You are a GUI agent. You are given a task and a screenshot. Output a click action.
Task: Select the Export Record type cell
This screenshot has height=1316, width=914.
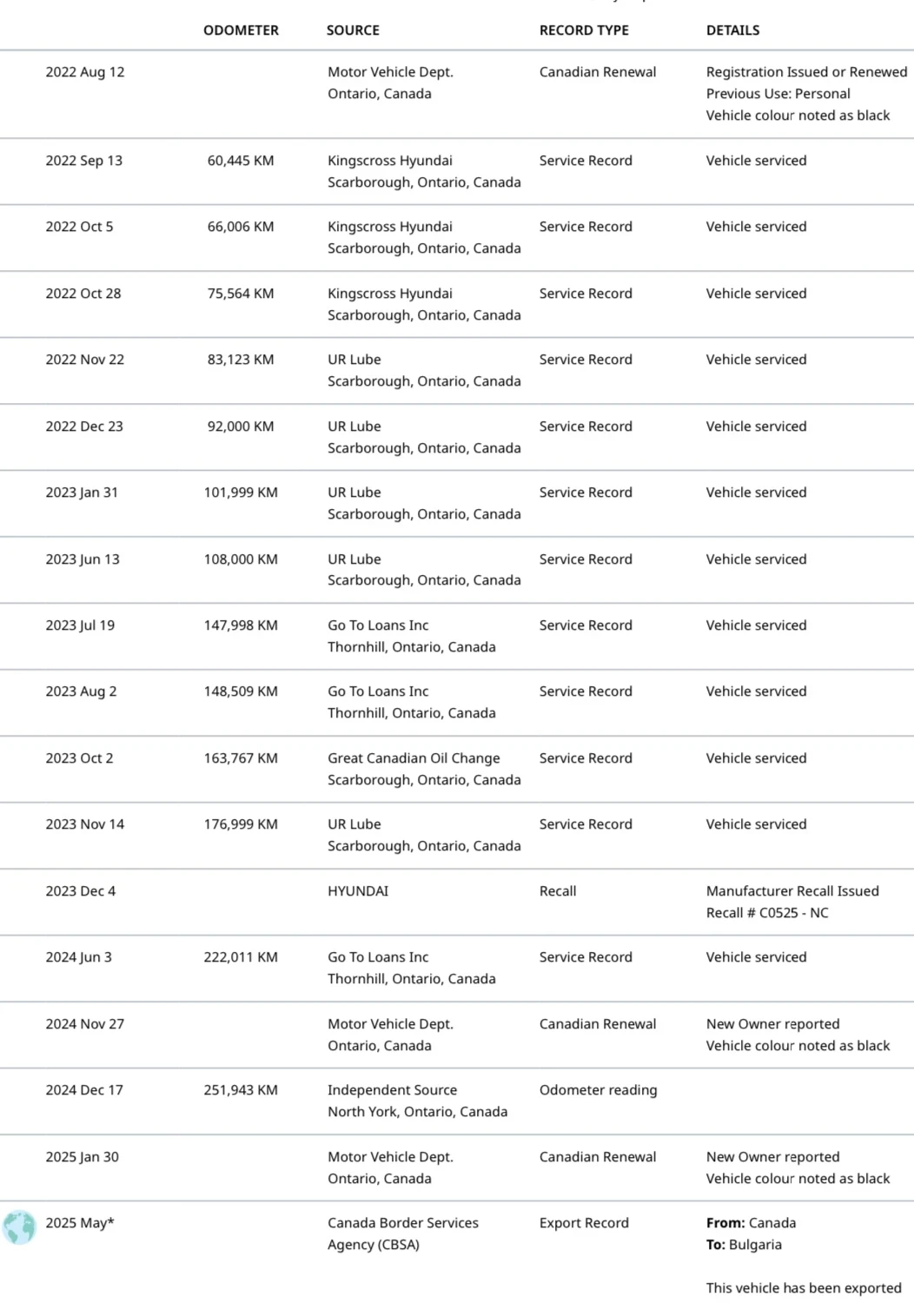point(584,1223)
